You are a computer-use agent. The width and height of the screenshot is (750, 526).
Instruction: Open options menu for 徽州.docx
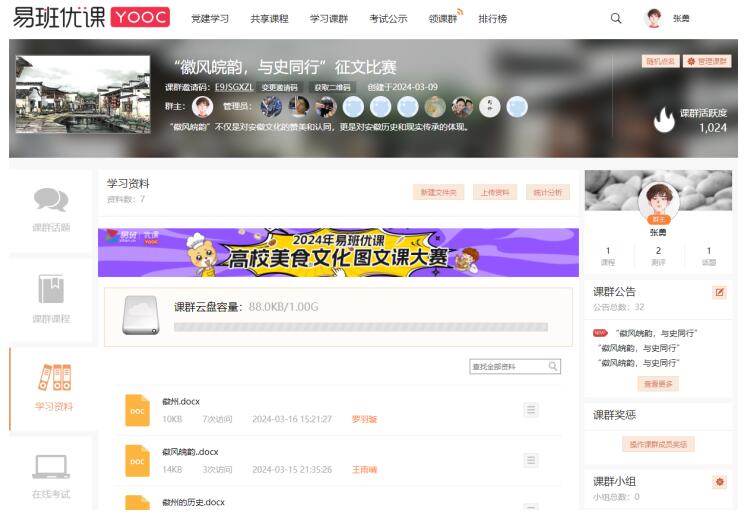531,410
